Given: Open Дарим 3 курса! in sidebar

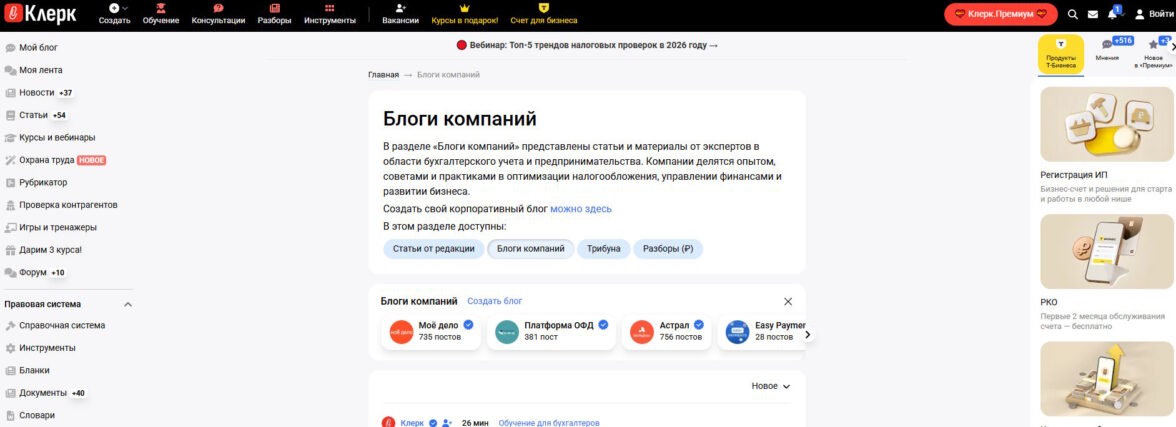Looking at the screenshot, I should [x=43, y=250].
